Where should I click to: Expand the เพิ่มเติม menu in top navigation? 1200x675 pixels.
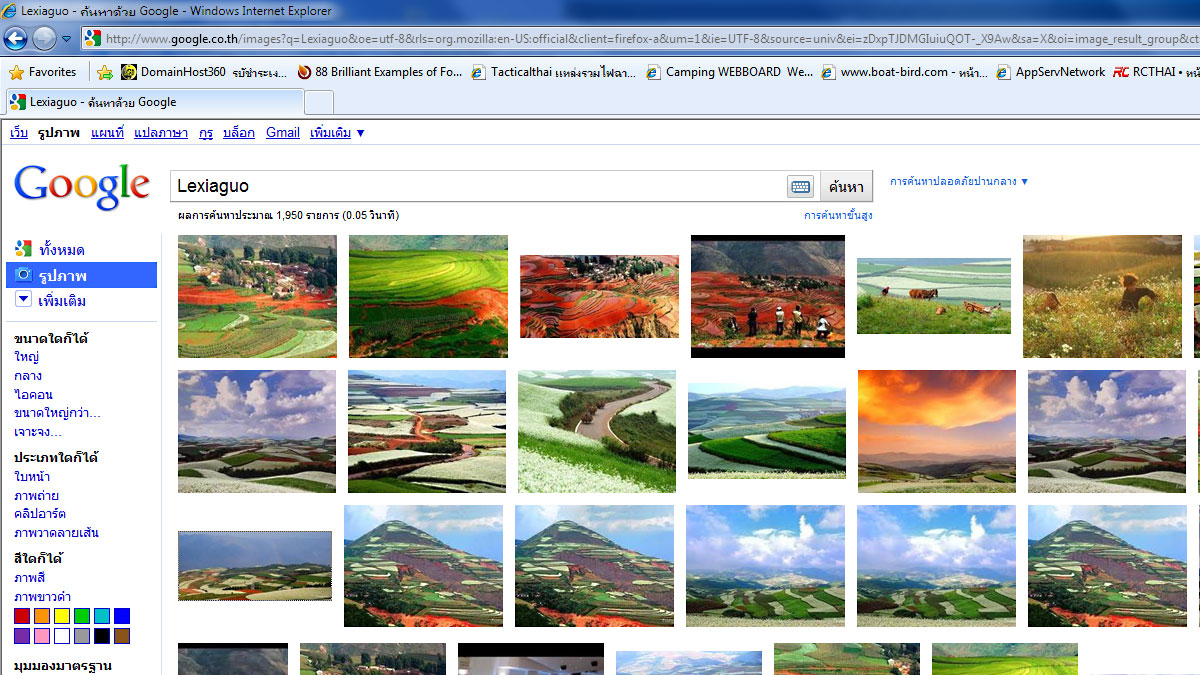337,133
